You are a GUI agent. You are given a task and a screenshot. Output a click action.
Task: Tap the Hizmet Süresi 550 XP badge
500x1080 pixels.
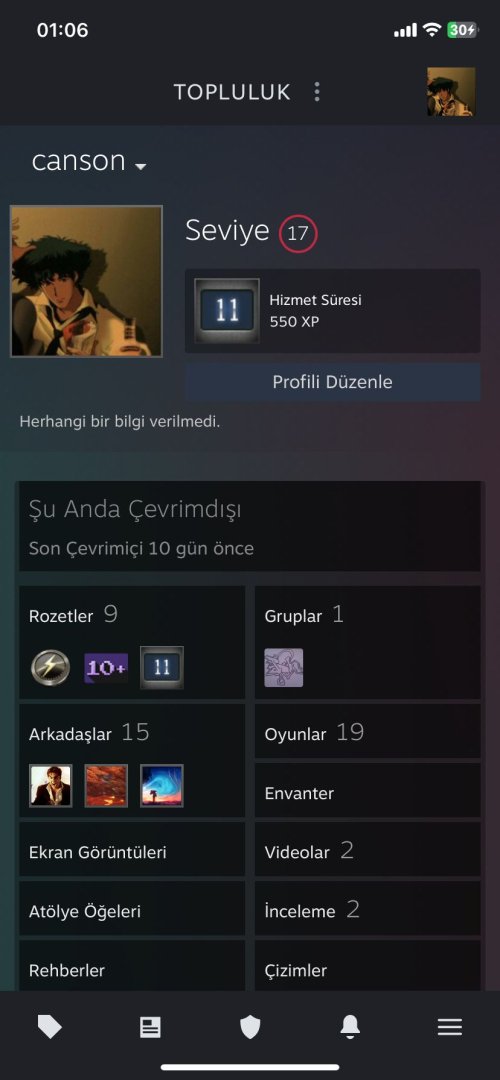click(333, 311)
